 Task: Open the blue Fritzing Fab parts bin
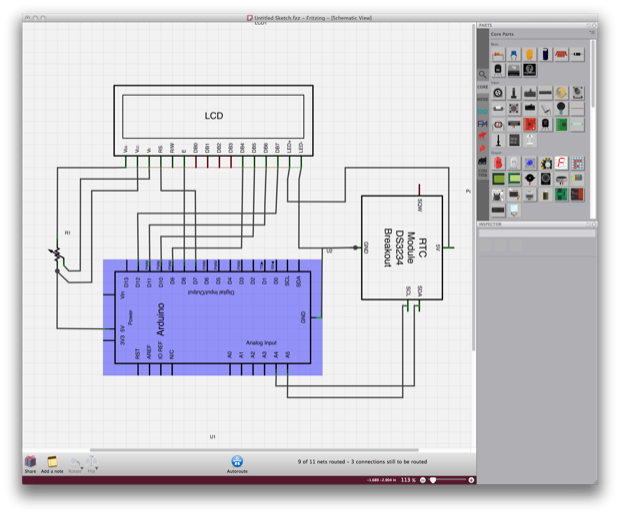tap(482, 124)
